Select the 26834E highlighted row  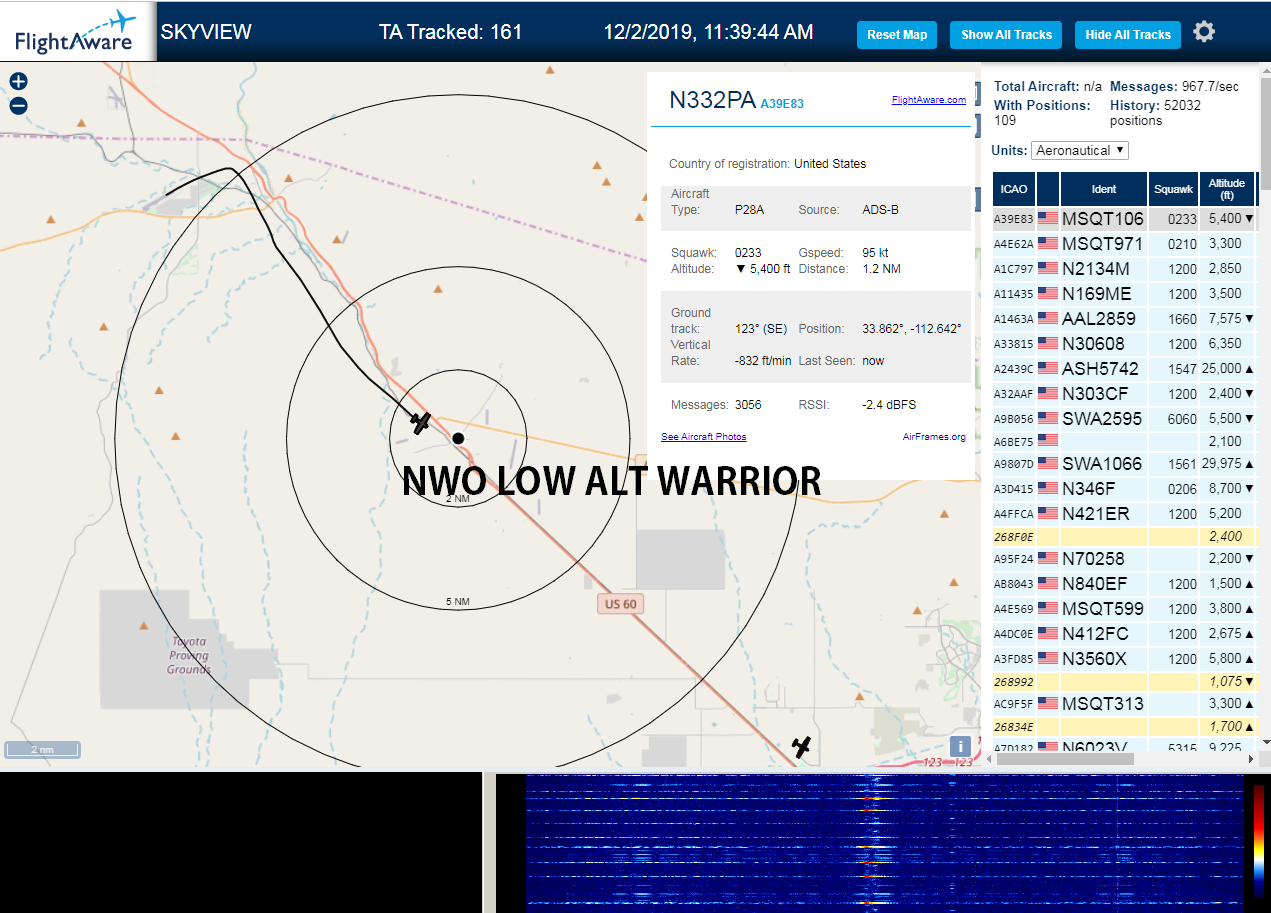tap(1125, 726)
